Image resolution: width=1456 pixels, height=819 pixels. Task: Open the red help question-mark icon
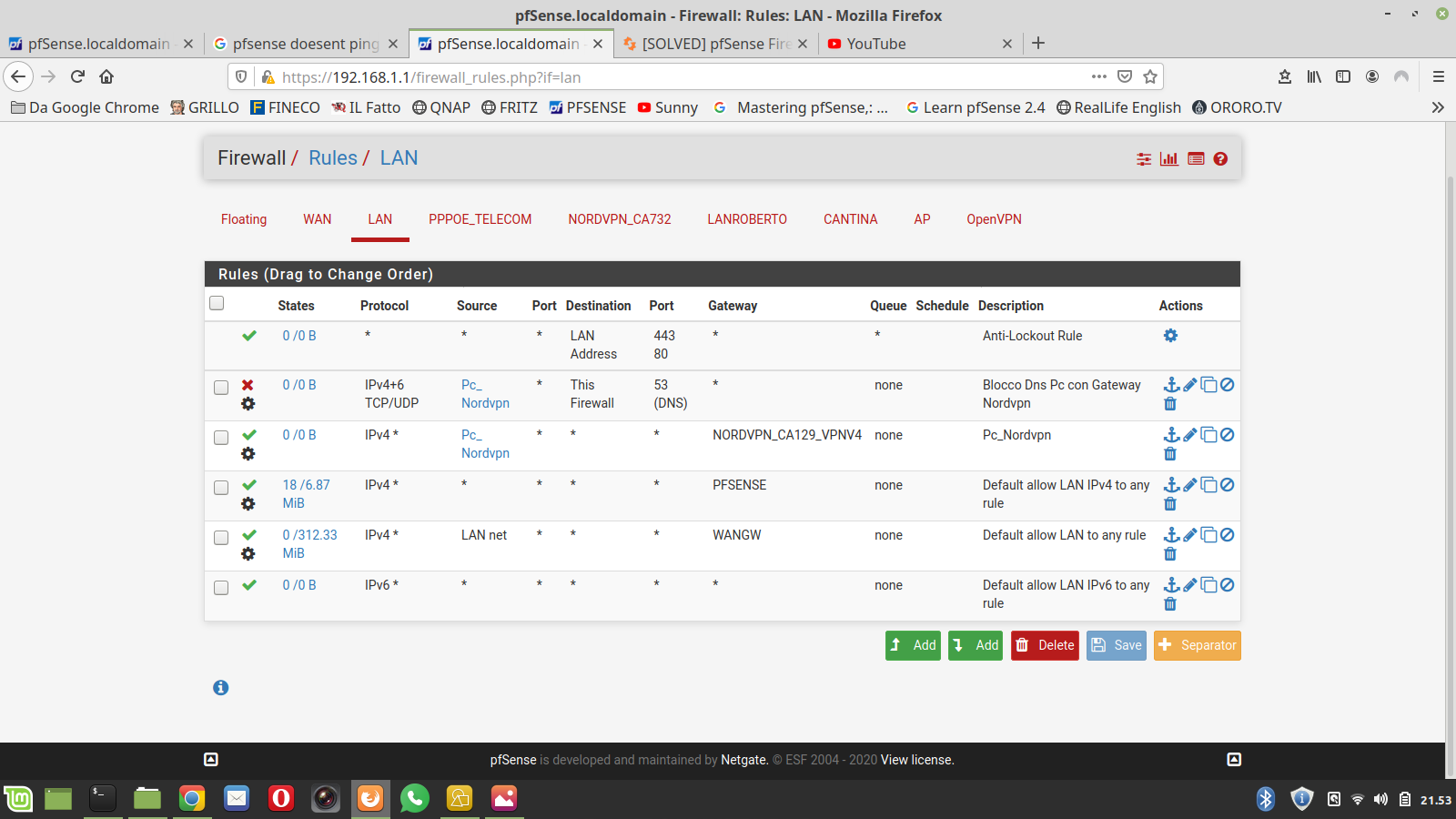[1220, 159]
